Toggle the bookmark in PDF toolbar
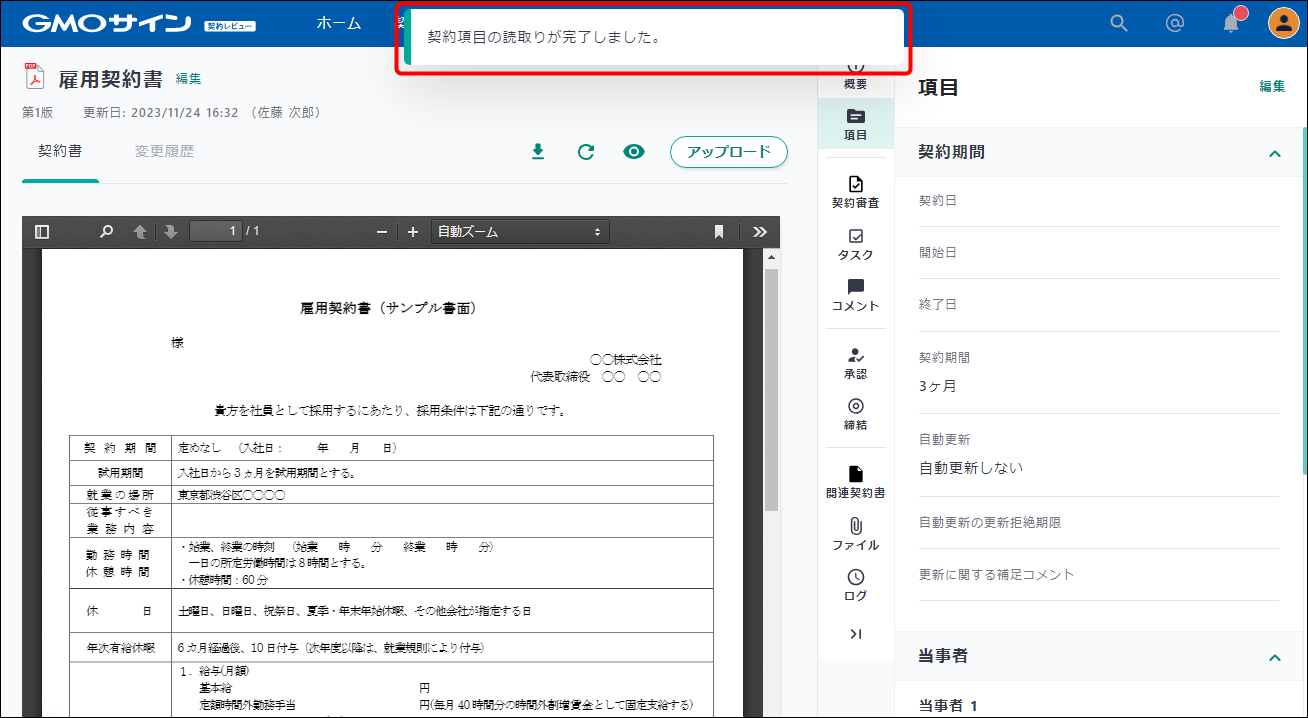This screenshot has width=1308, height=718. coord(717,231)
